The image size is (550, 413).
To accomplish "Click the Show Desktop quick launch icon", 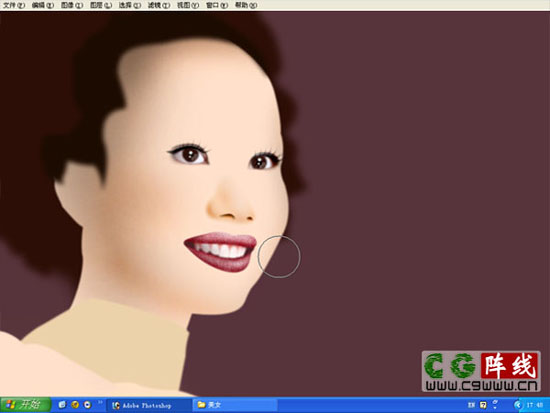I will coord(62,405).
